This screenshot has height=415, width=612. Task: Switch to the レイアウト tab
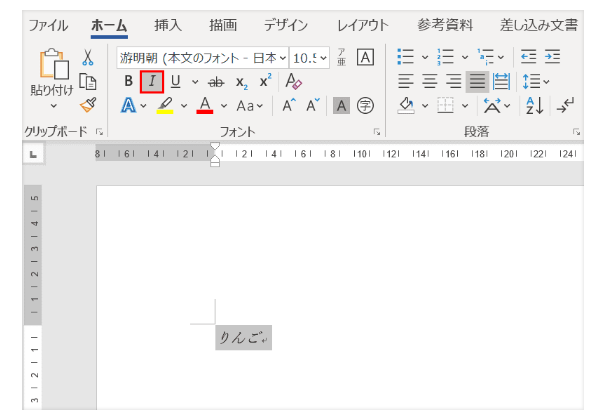pyautogui.click(x=363, y=24)
